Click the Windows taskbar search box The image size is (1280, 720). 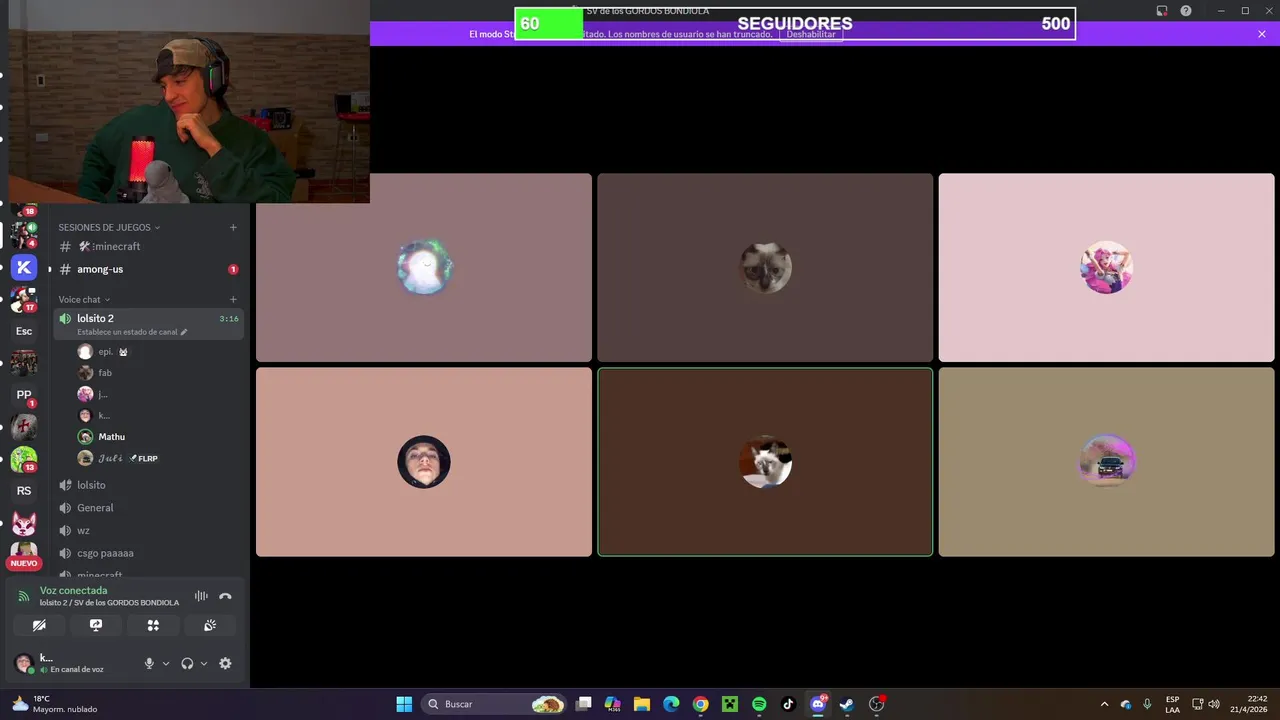[x=495, y=704]
